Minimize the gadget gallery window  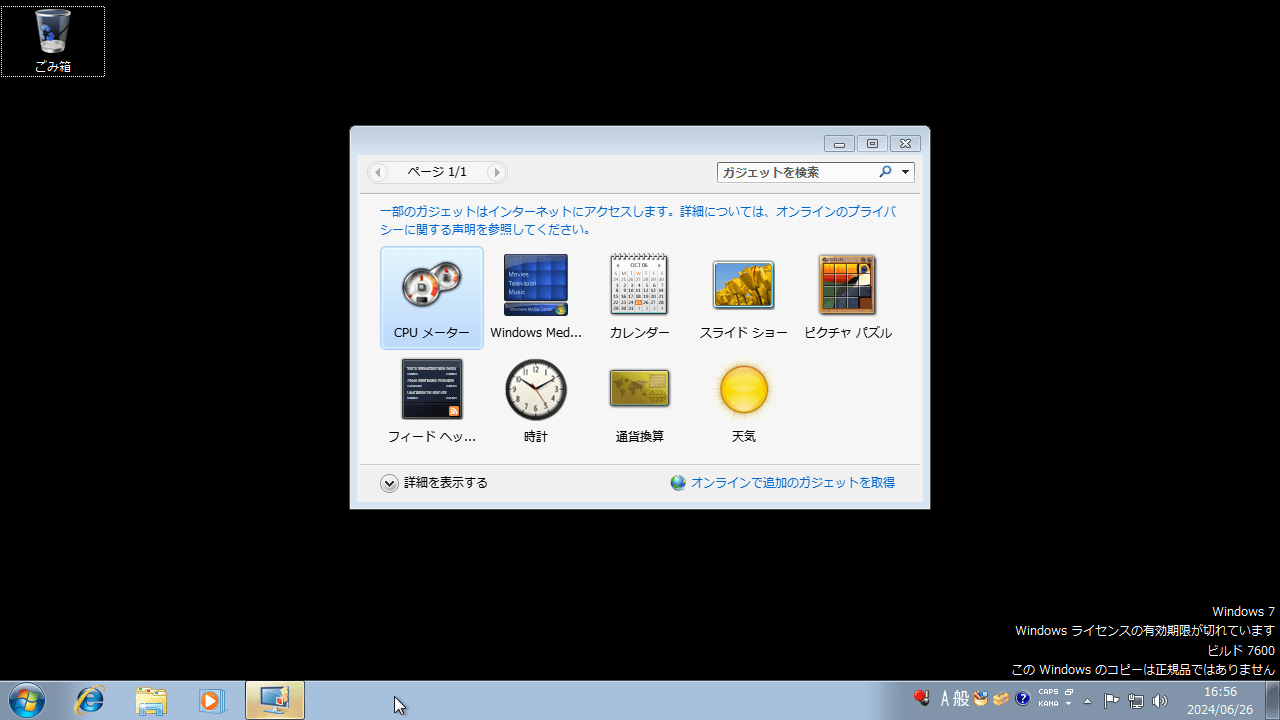pos(839,144)
